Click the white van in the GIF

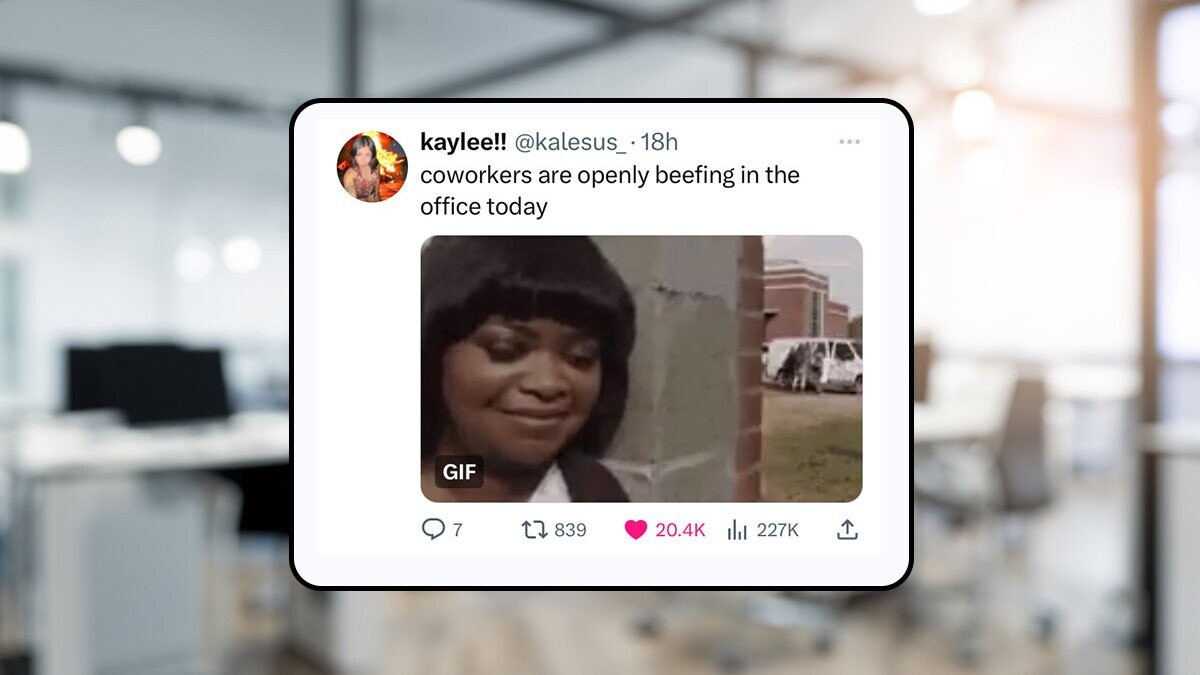pyautogui.click(x=812, y=365)
